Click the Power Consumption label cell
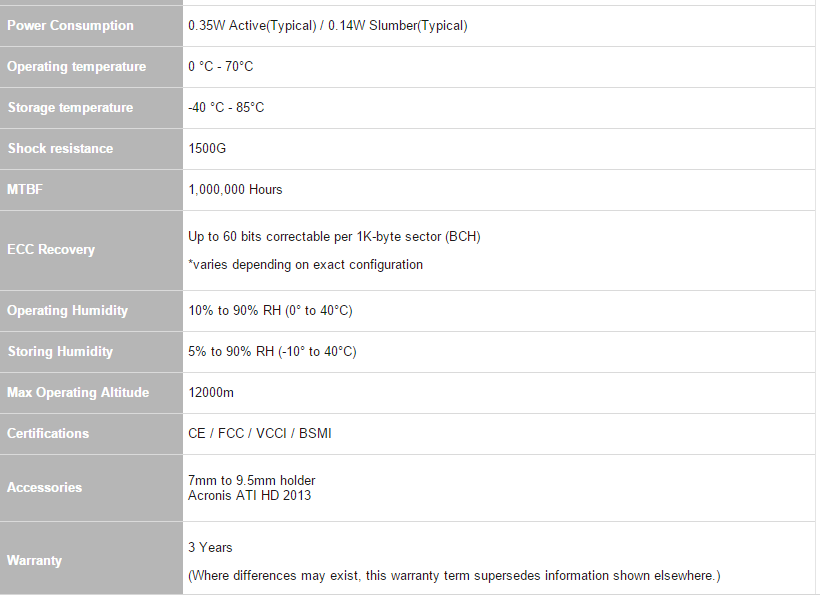 coord(70,26)
